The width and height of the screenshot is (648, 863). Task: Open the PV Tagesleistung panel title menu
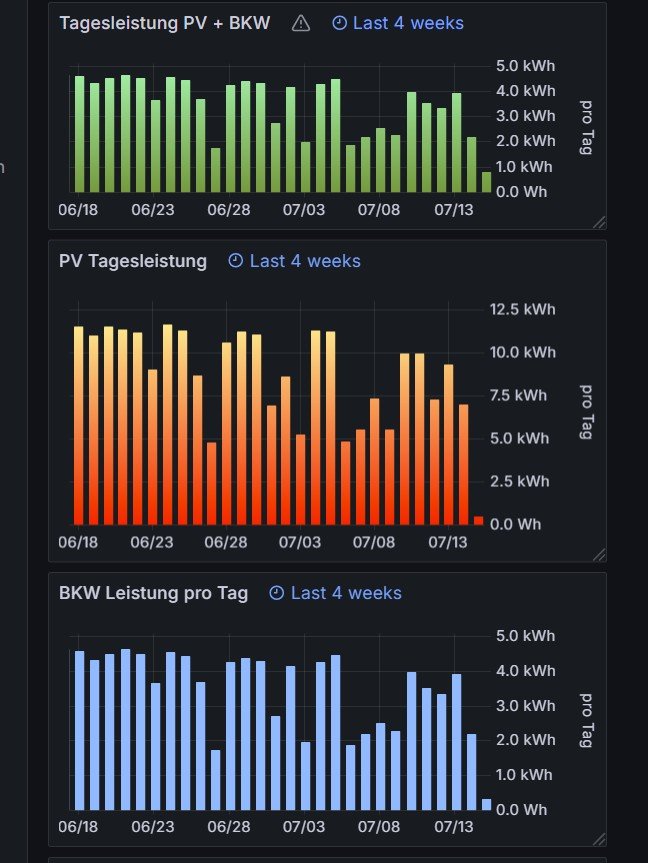pyautogui.click(x=133, y=261)
